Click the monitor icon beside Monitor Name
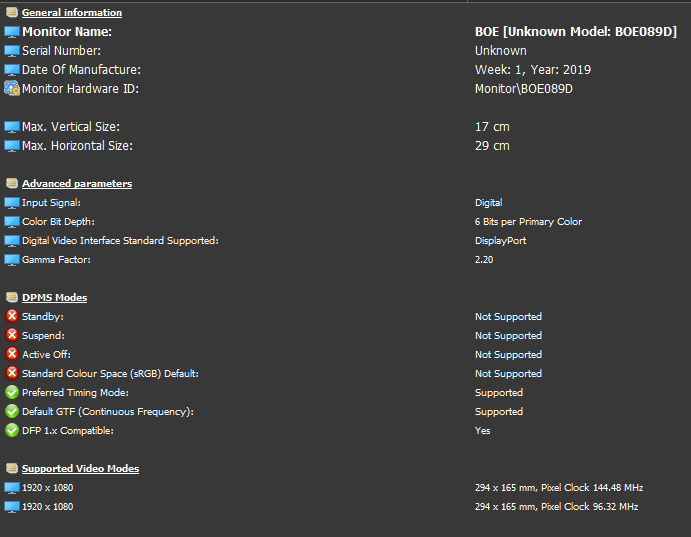691x537 pixels. coord(12,32)
